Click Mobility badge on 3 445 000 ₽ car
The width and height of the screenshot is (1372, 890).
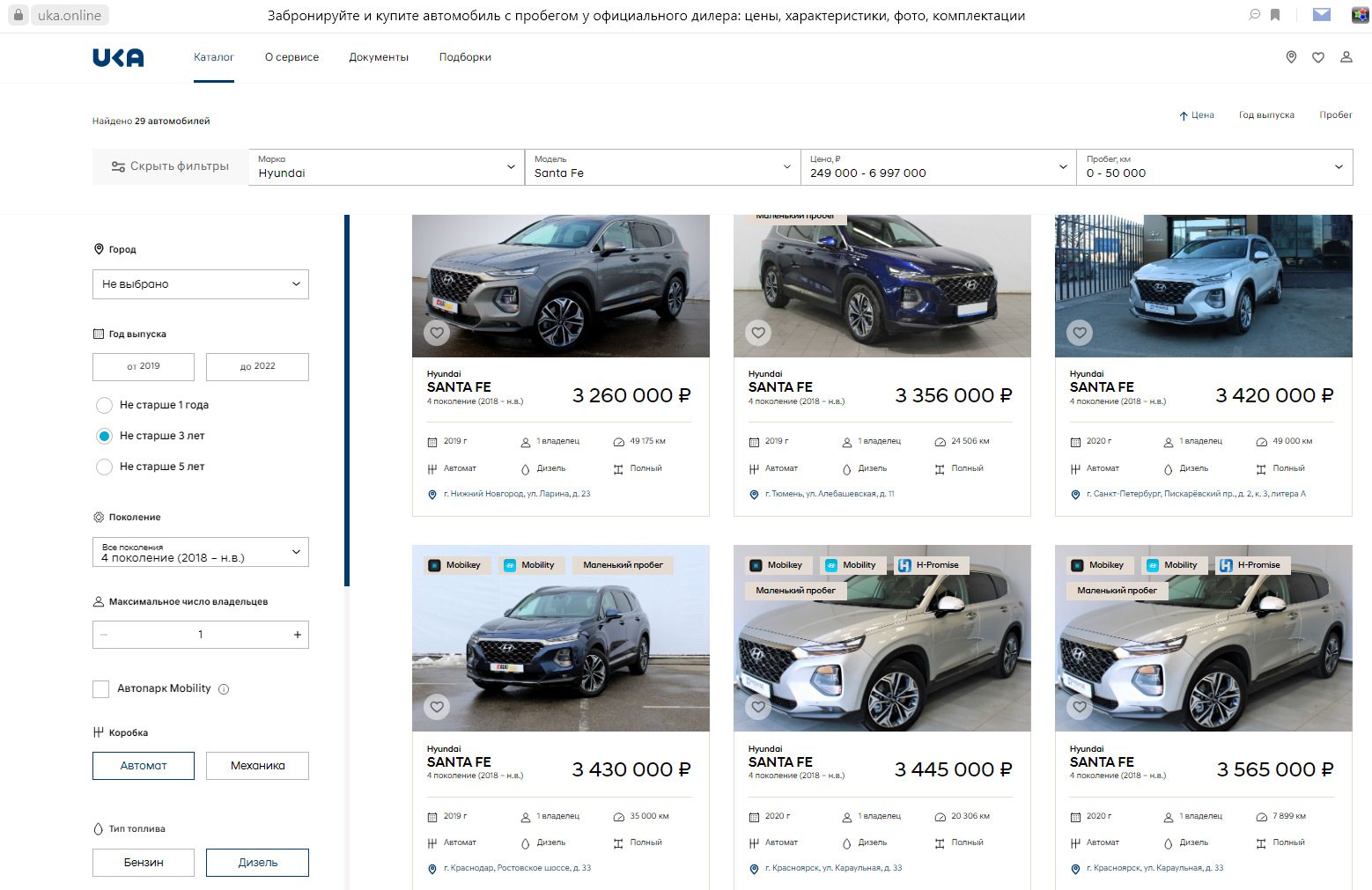click(852, 565)
